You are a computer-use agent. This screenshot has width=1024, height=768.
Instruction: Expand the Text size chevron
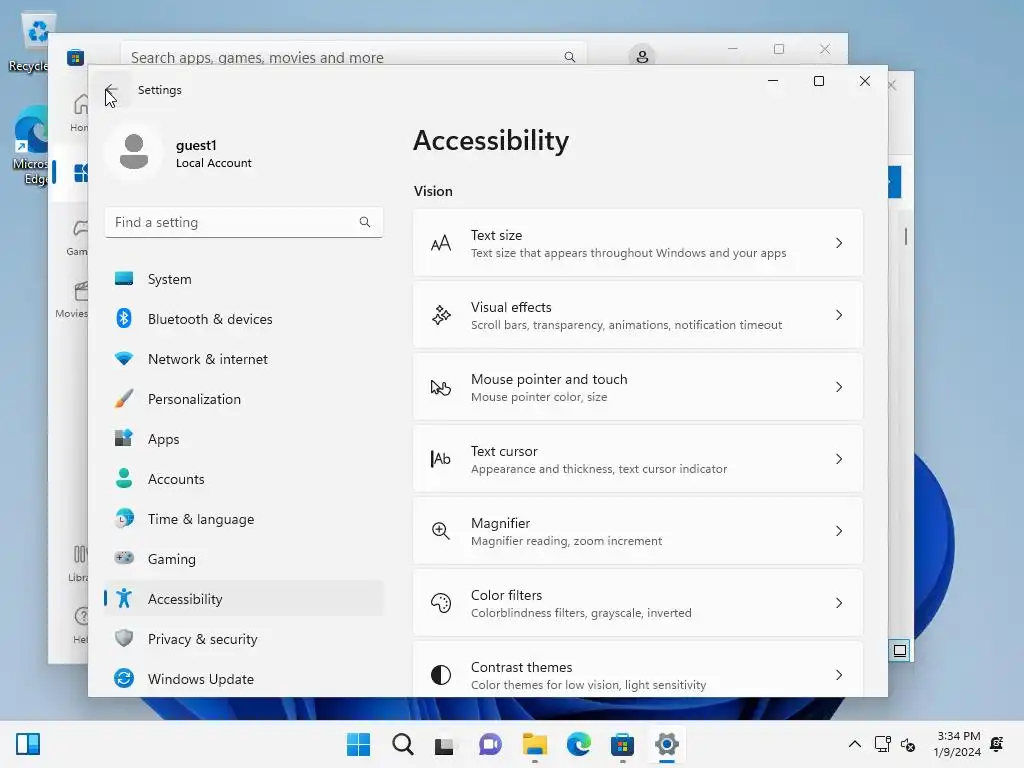click(x=839, y=243)
